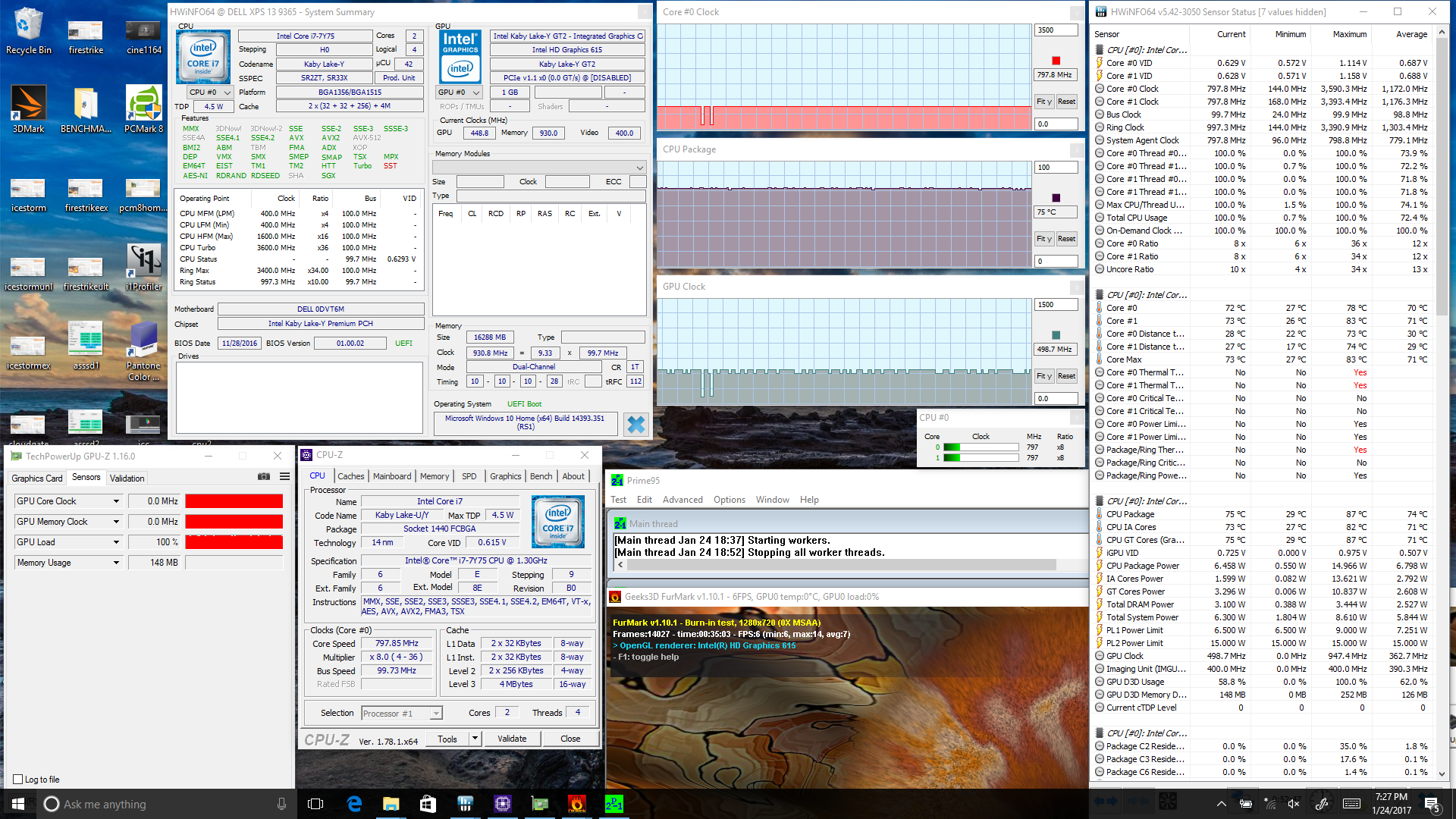
Task: Enable the Log to file checkbox
Action: click(18, 779)
